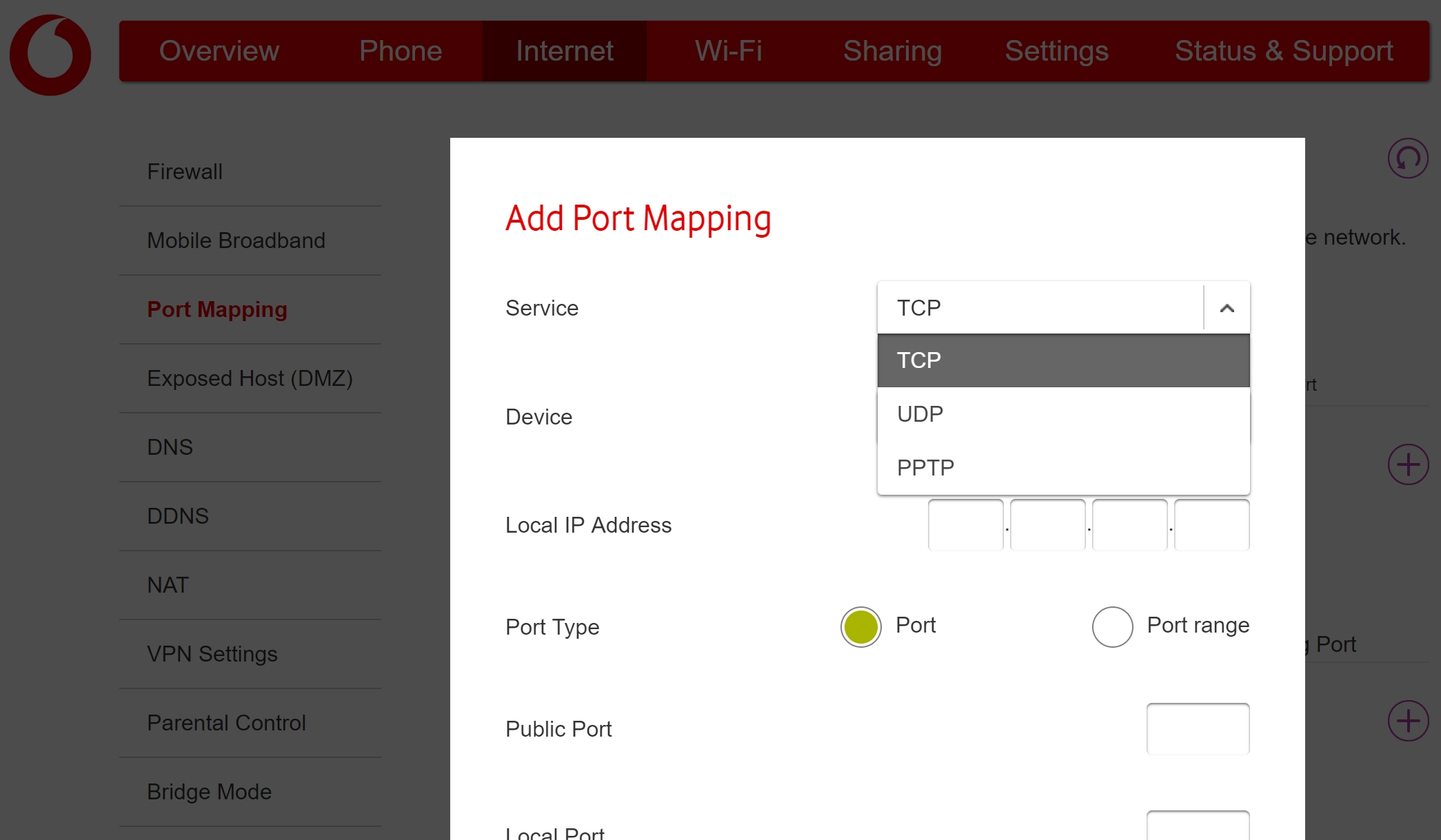Open Exposed Host (DMZ) sidebar link
Screen dimensions: 1441x840
click(250, 378)
